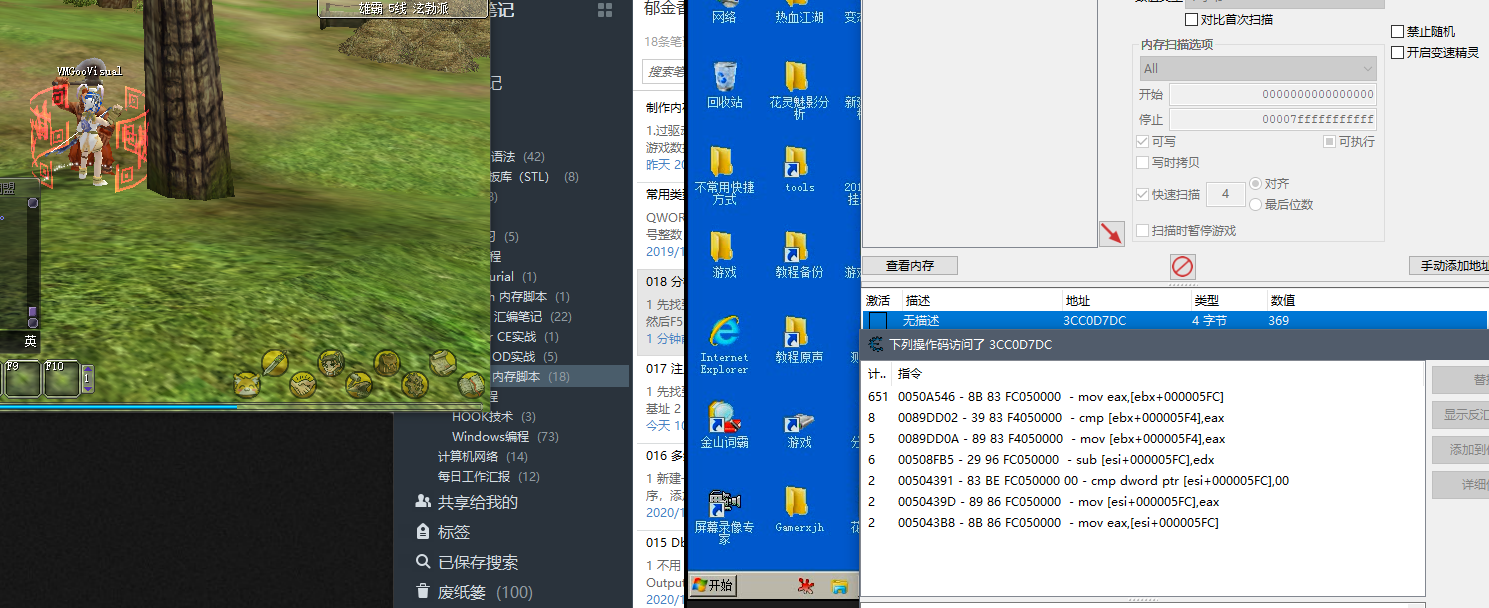The width and height of the screenshot is (1489, 608).
Task: Open the character portrait icon in game
Action: 331,363
